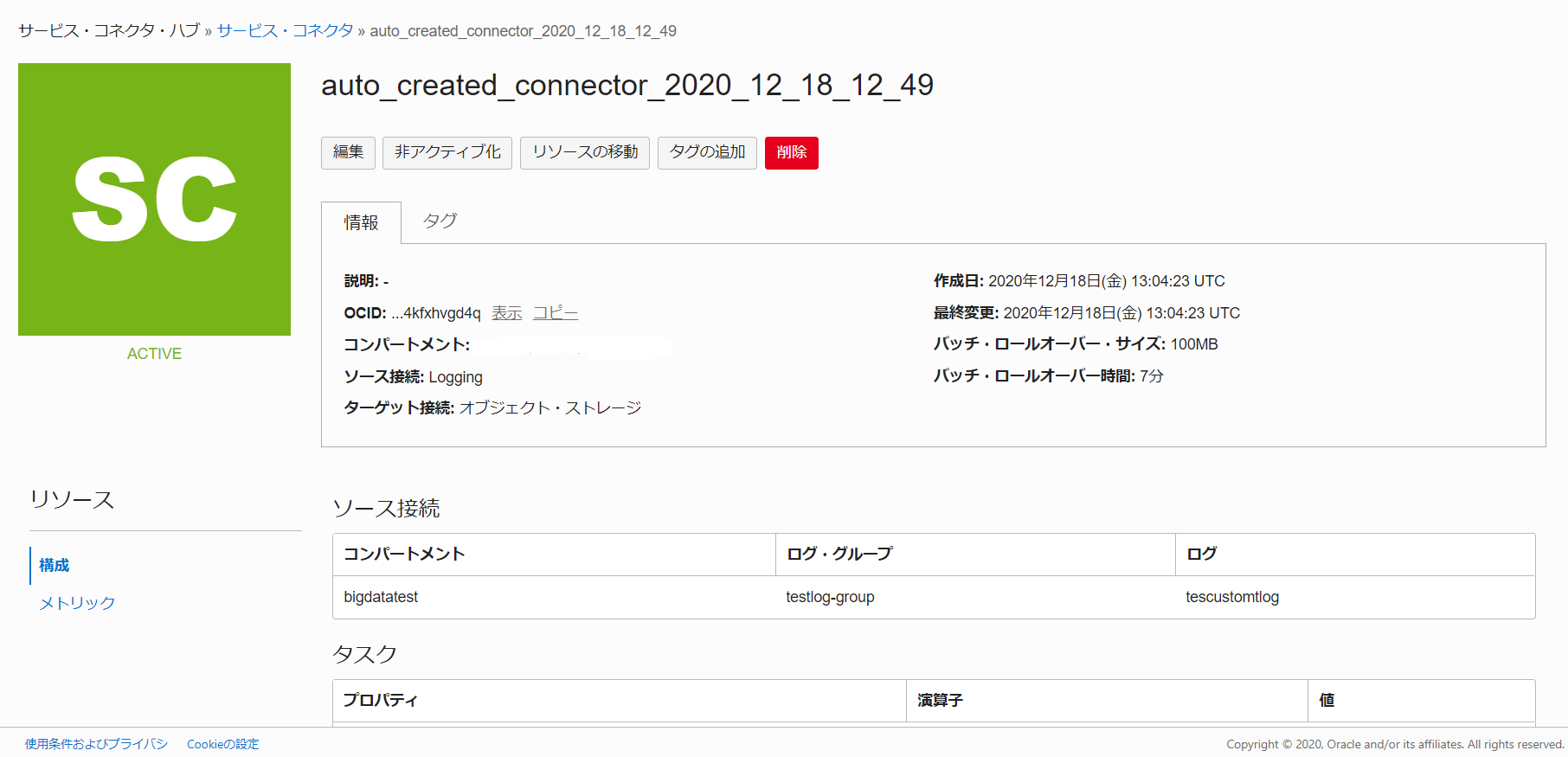Click the サービス・コネクタ・ハブ breadcrumb text
The image size is (1568, 757).
point(109,31)
